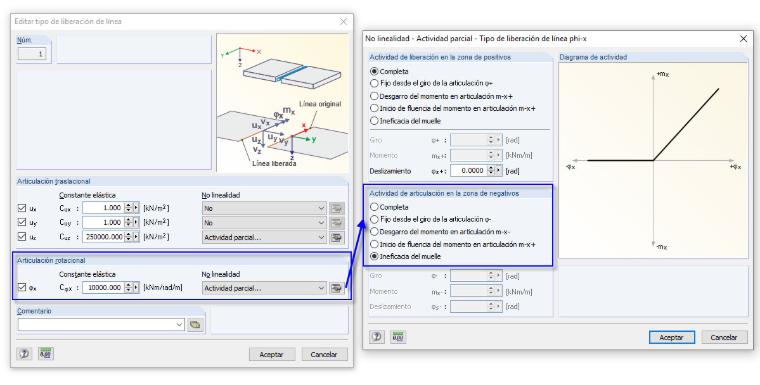Click units icon in nonlinearity dialog

pyautogui.click(x=398, y=337)
